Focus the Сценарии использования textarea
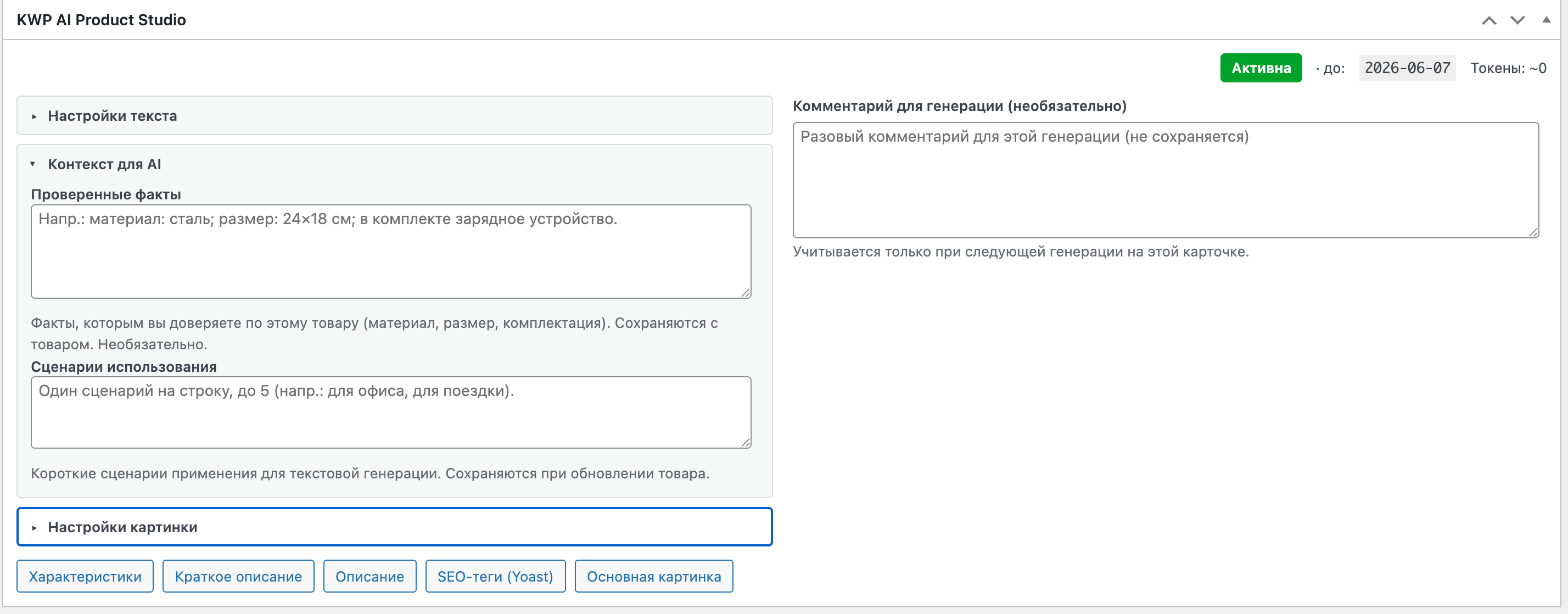Image resolution: width=1568 pixels, height=614 pixels. (391, 412)
